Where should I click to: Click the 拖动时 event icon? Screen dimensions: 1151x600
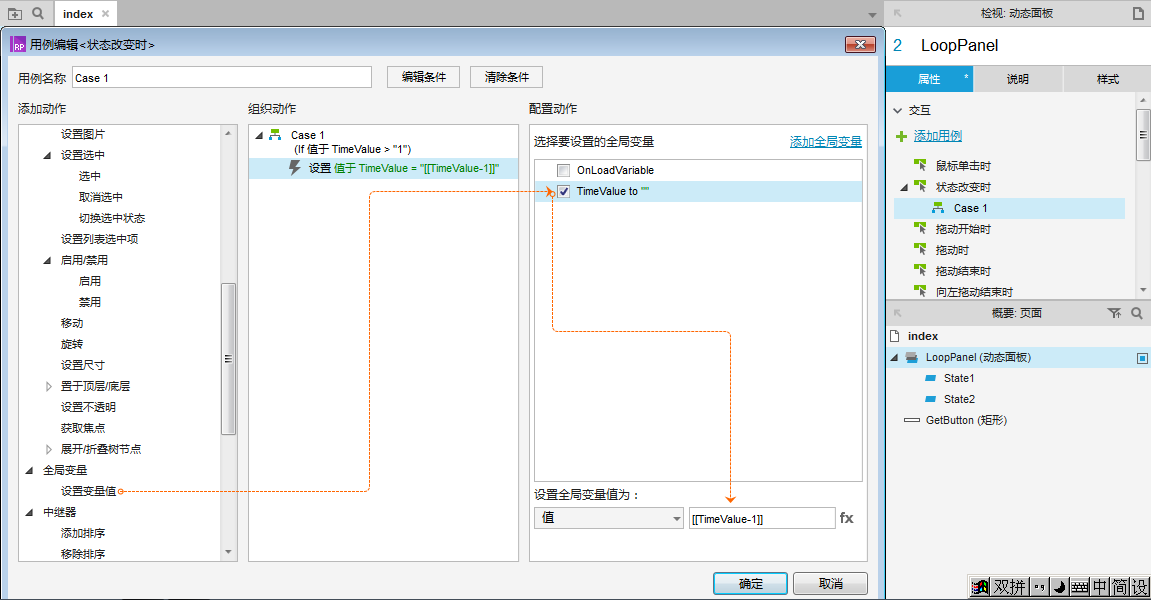tap(920, 250)
